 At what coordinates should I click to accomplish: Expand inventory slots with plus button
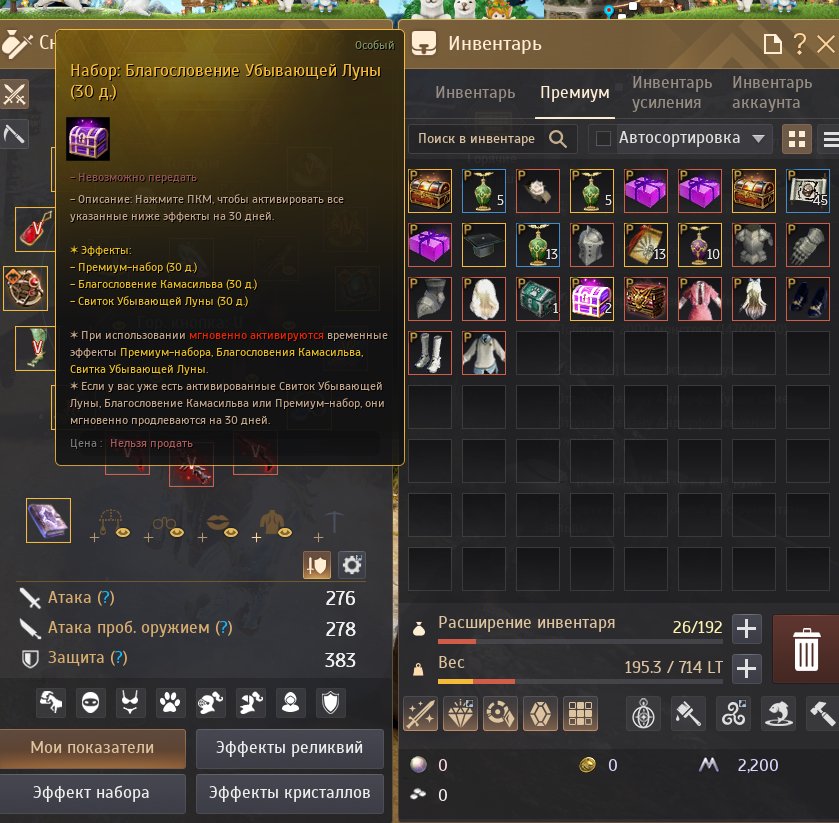[746, 628]
